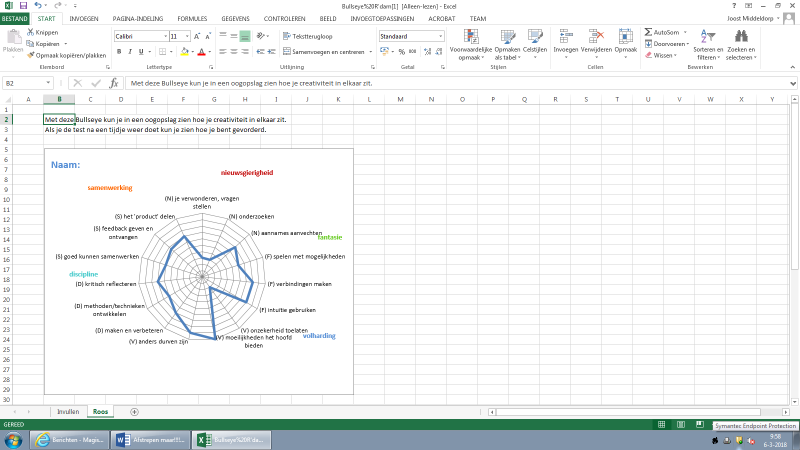Click the Knippen (cut) scissors icon
The image size is (800, 450).
tap(30, 32)
